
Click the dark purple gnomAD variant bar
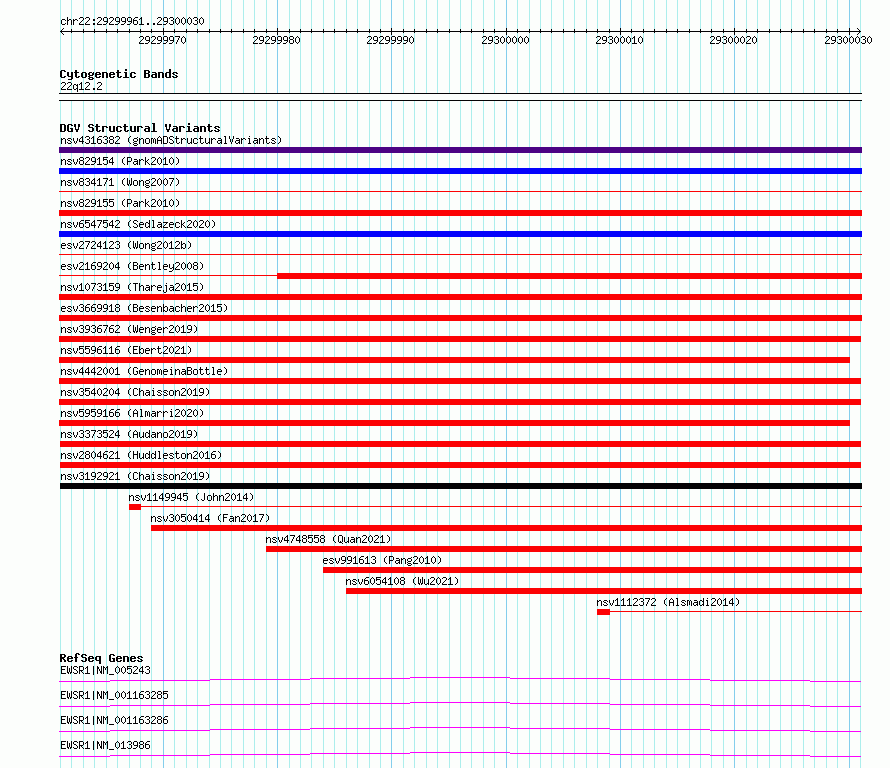460,150
